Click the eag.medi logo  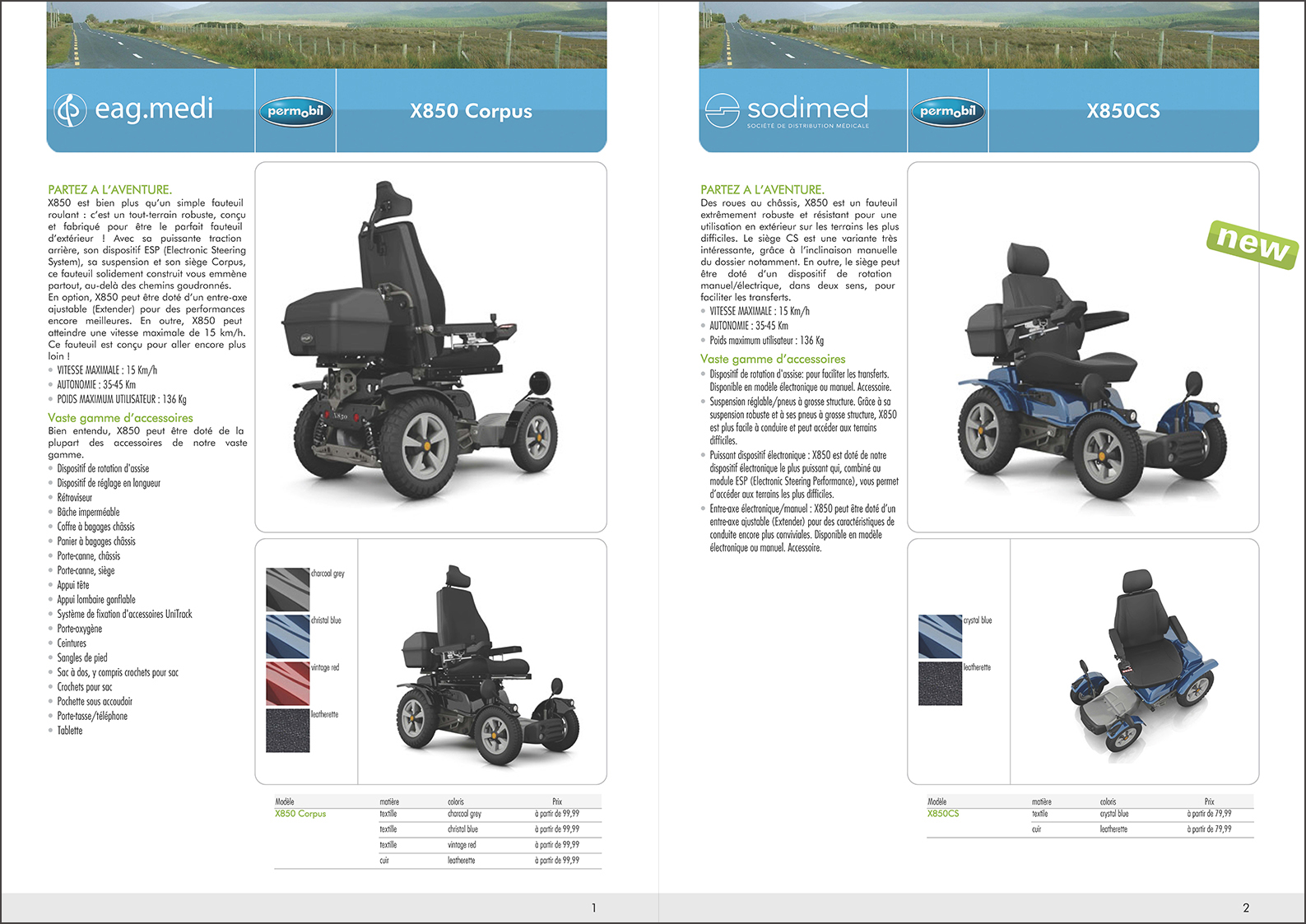[134, 109]
